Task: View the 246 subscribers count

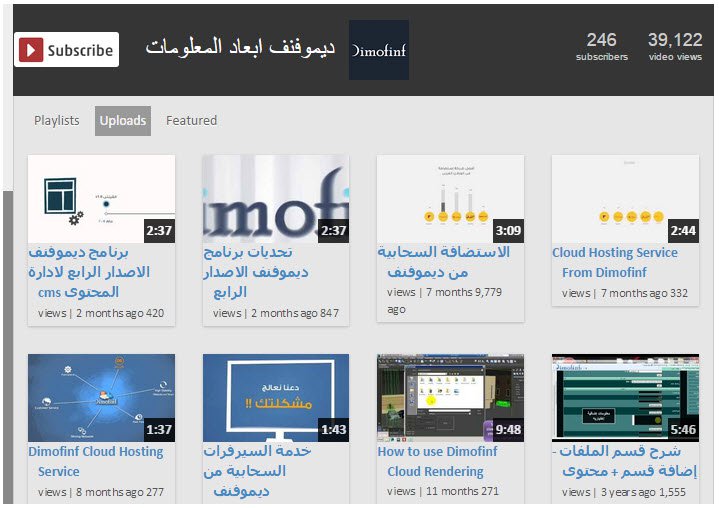Action: 602,46
